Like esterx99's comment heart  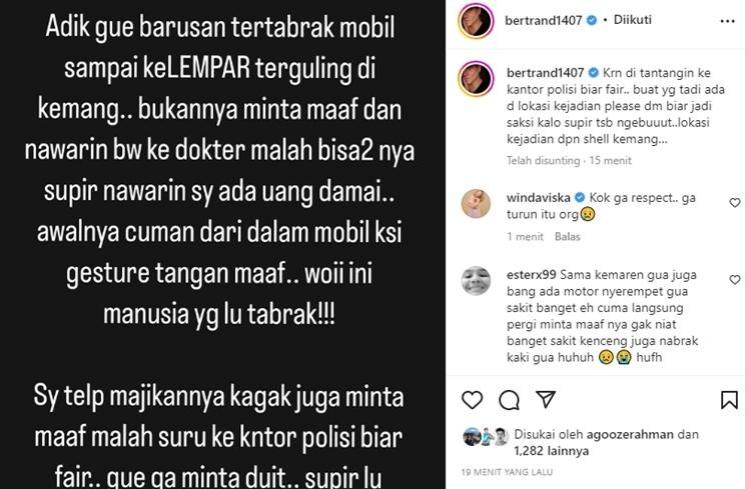[735, 280]
